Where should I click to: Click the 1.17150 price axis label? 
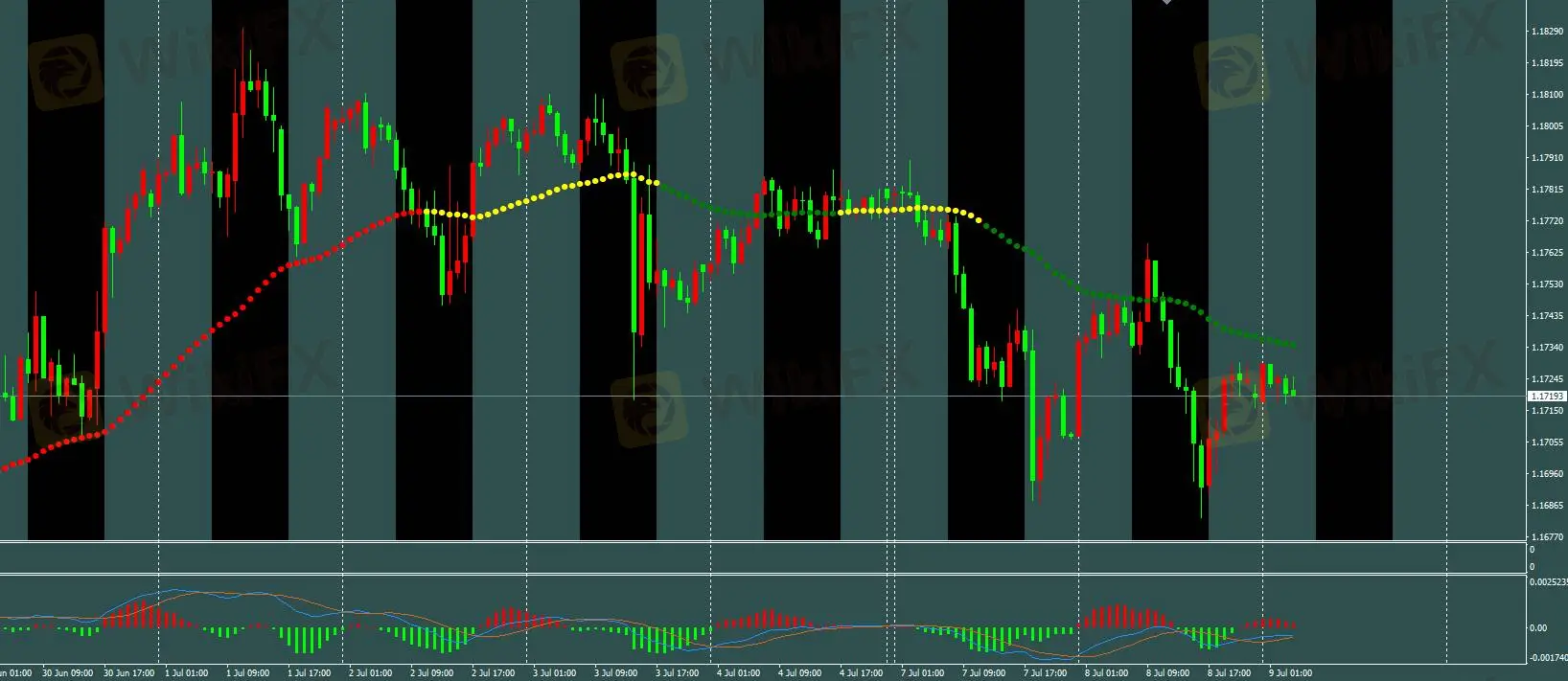click(1547, 411)
